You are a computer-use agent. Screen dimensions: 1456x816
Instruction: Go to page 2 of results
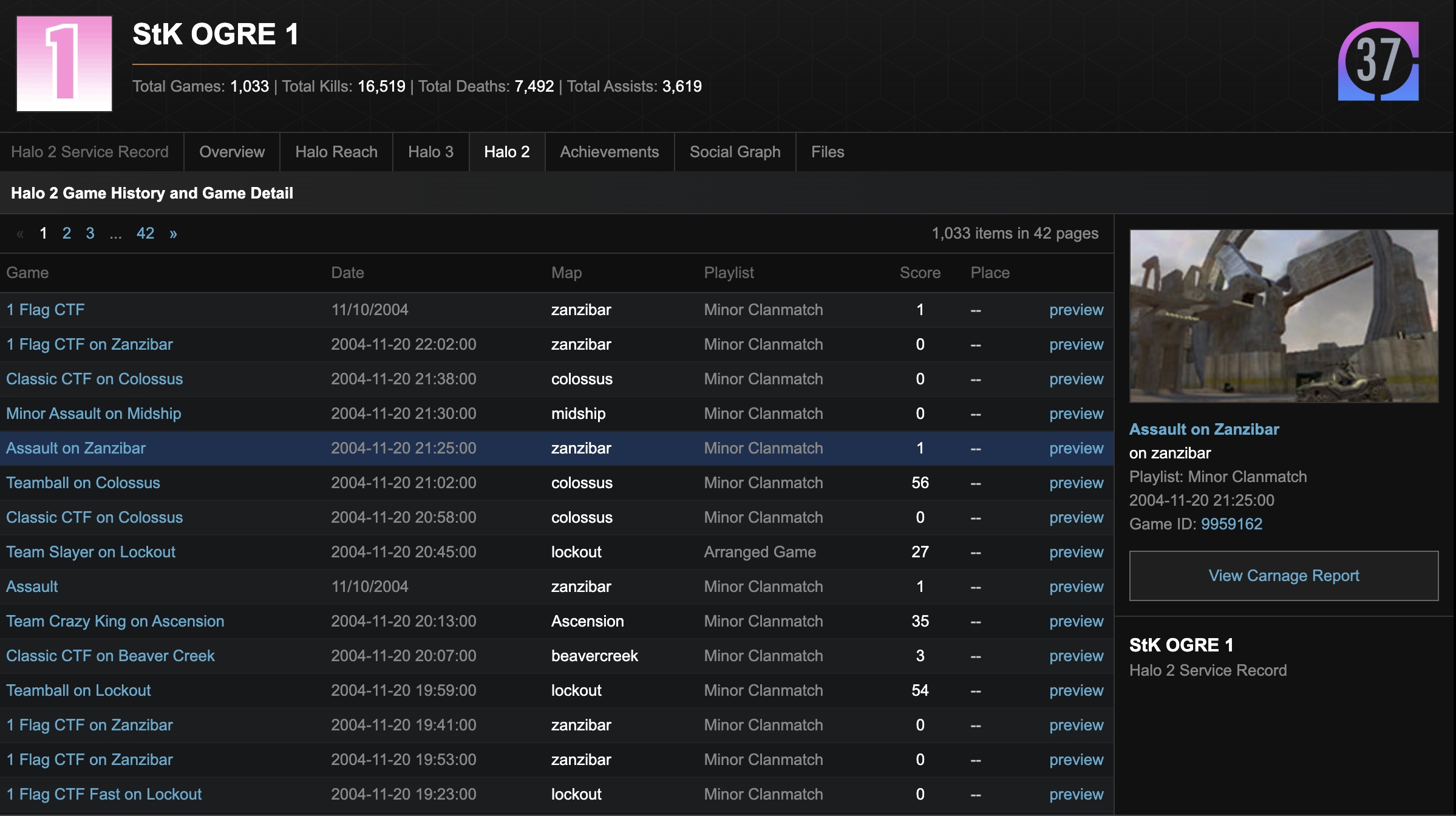tap(67, 234)
